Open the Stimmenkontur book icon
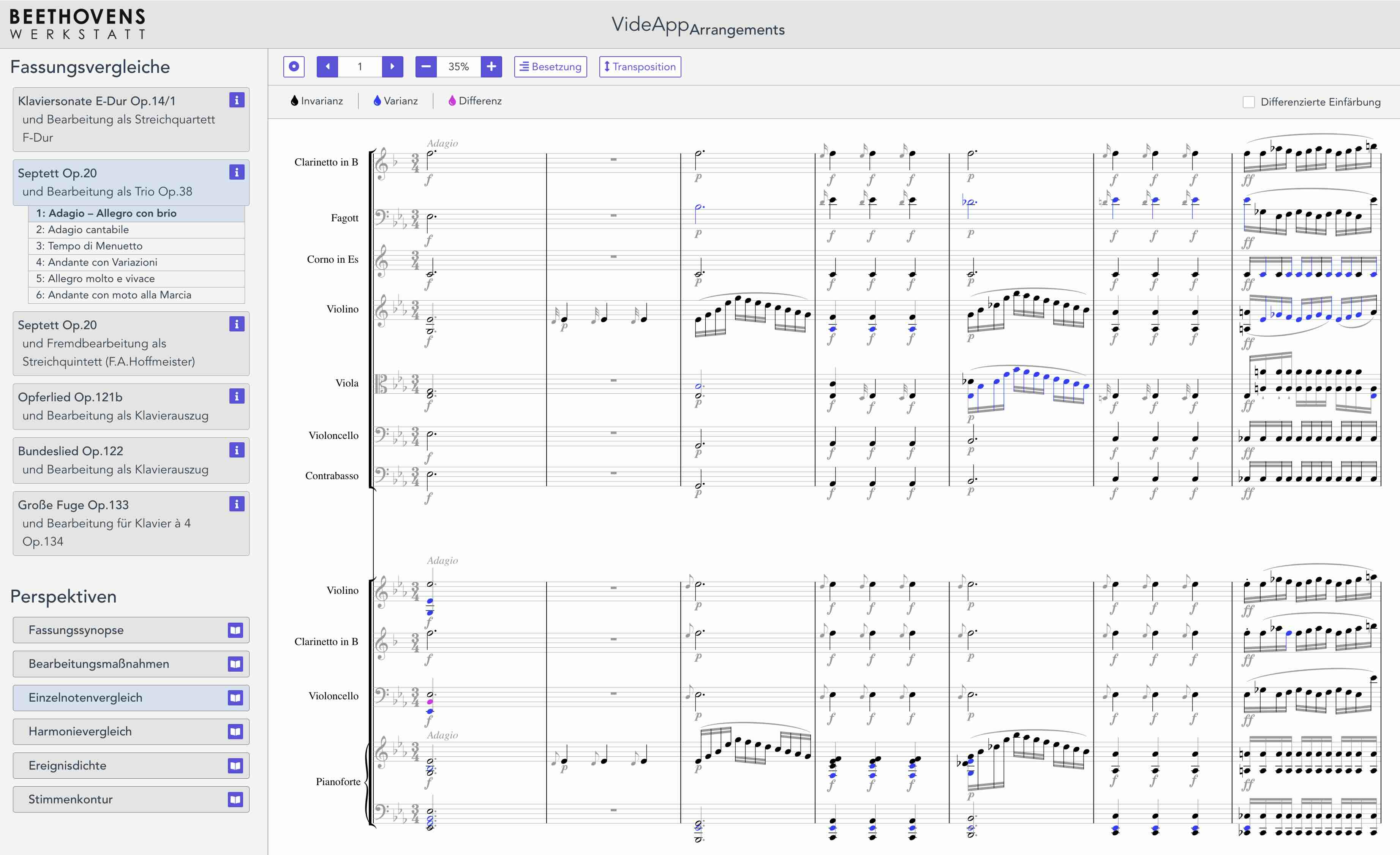The width and height of the screenshot is (1400, 855). coord(235,799)
